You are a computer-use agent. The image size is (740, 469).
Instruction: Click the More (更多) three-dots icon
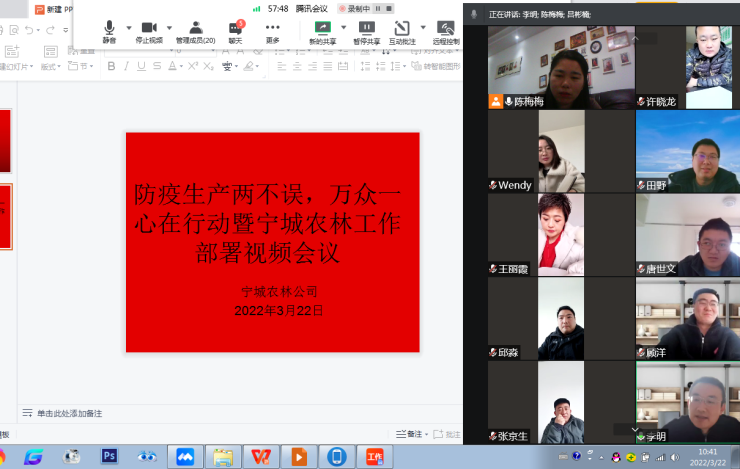click(x=272, y=28)
